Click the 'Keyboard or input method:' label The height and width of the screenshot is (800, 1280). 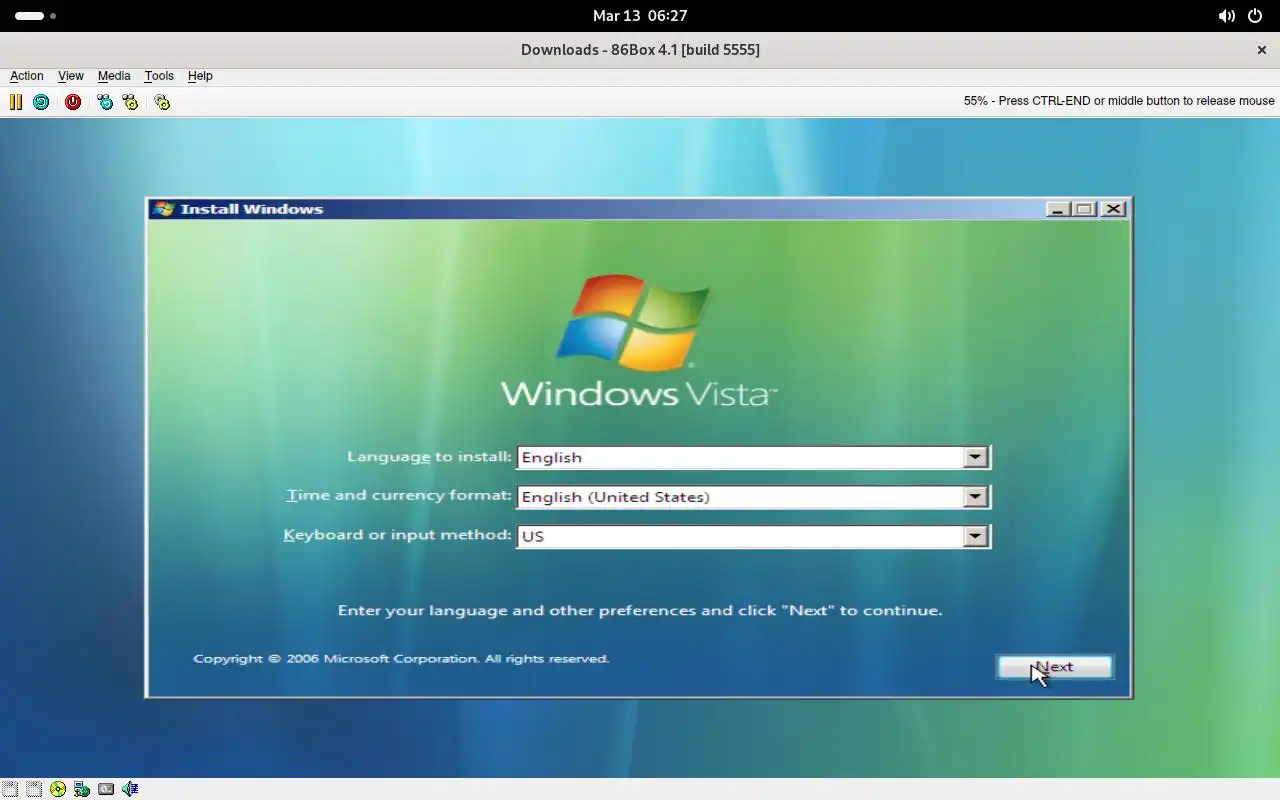(x=397, y=535)
